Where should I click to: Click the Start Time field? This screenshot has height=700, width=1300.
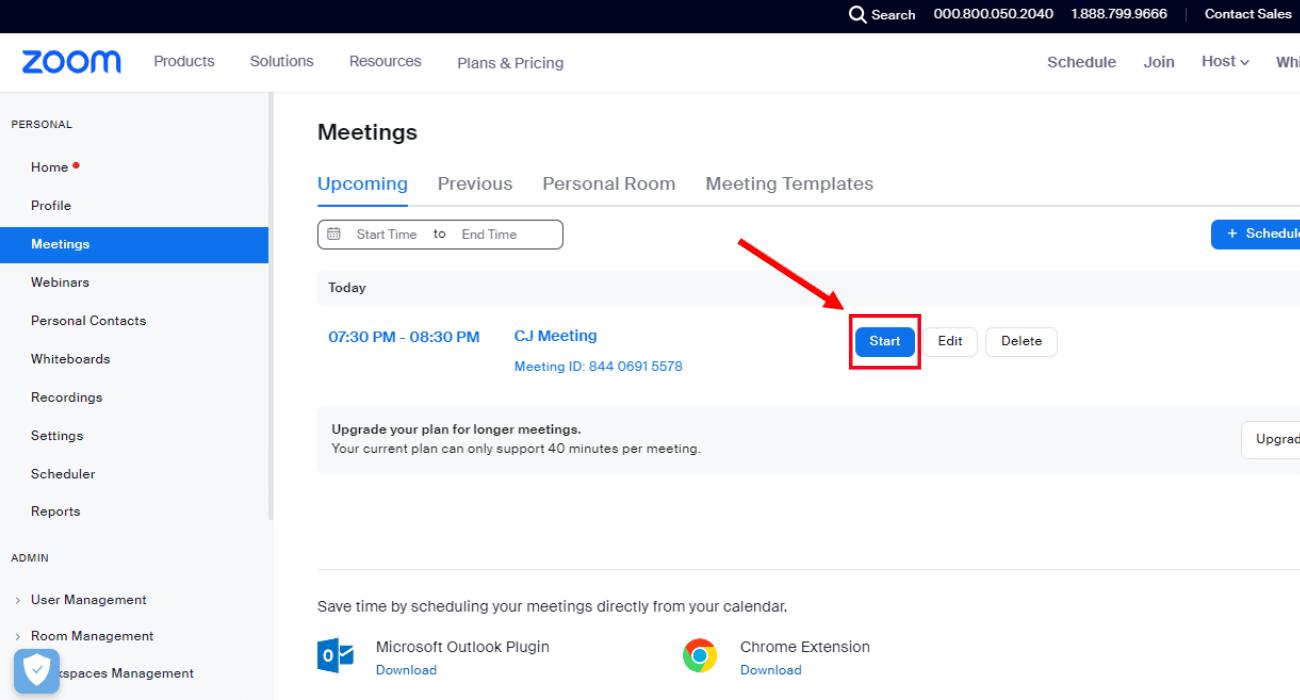386,234
